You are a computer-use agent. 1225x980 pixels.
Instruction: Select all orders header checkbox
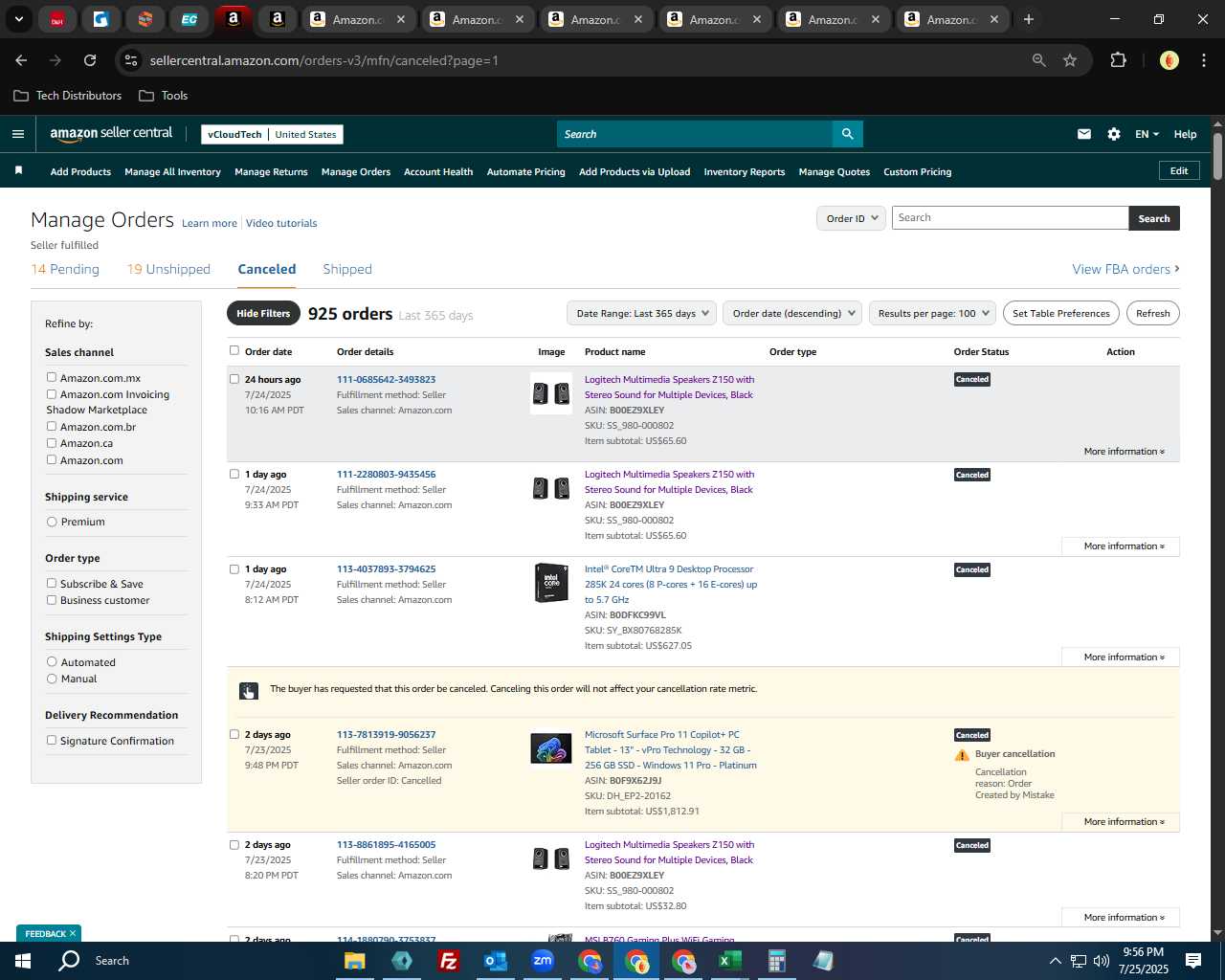pyautogui.click(x=234, y=350)
